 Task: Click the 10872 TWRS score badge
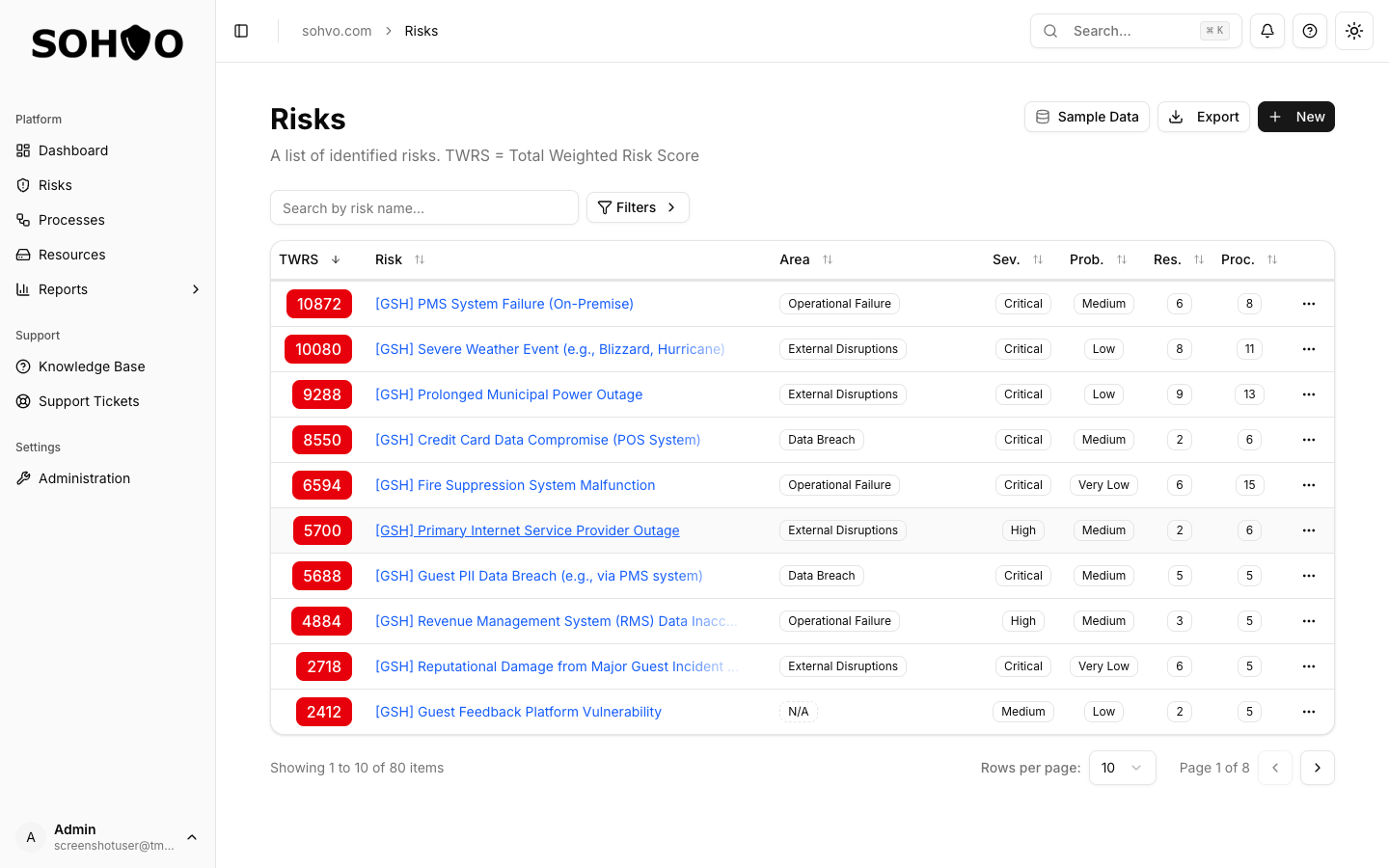pyautogui.click(x=319, y=304)
